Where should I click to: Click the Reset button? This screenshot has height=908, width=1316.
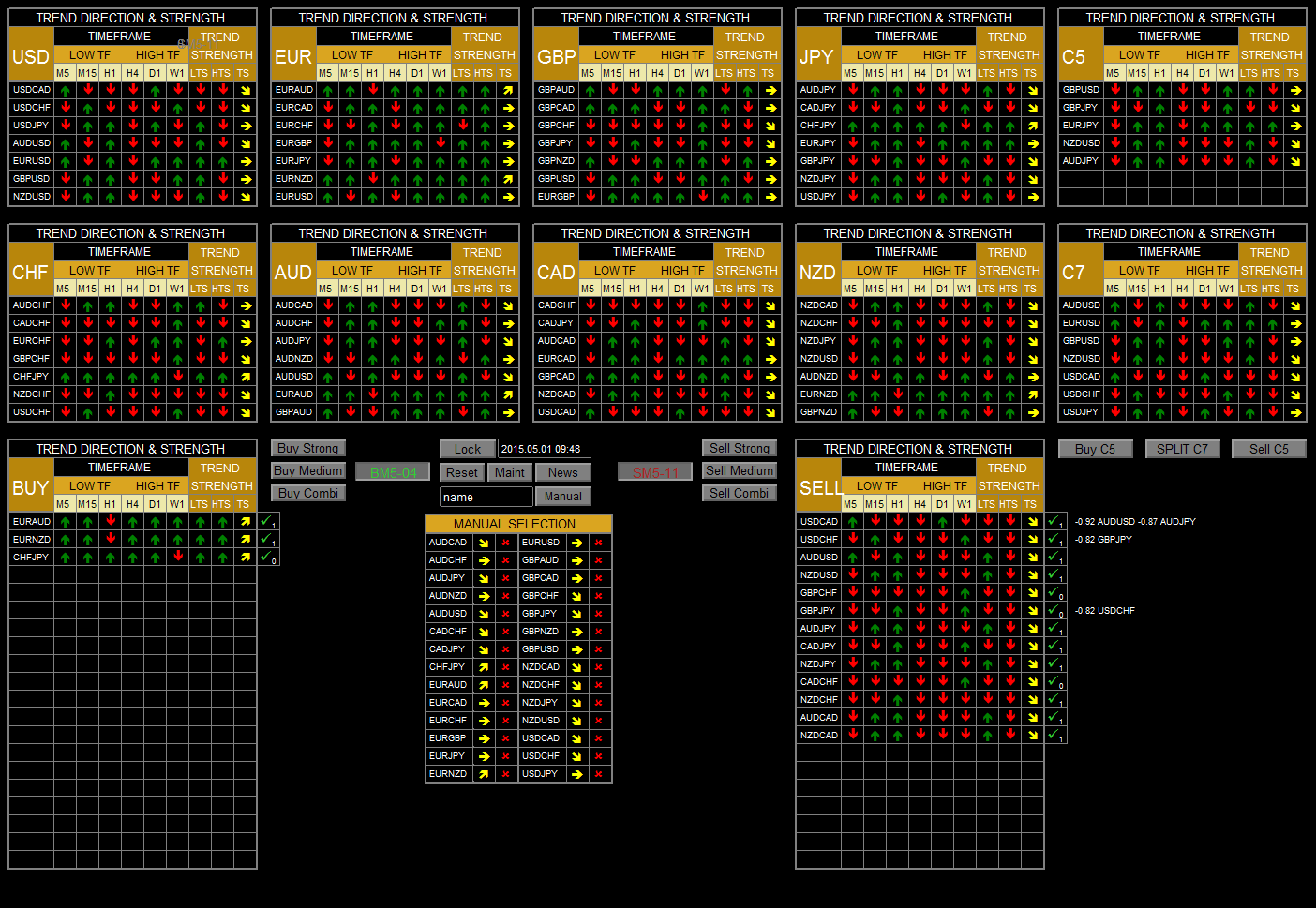tap(462, 473)
